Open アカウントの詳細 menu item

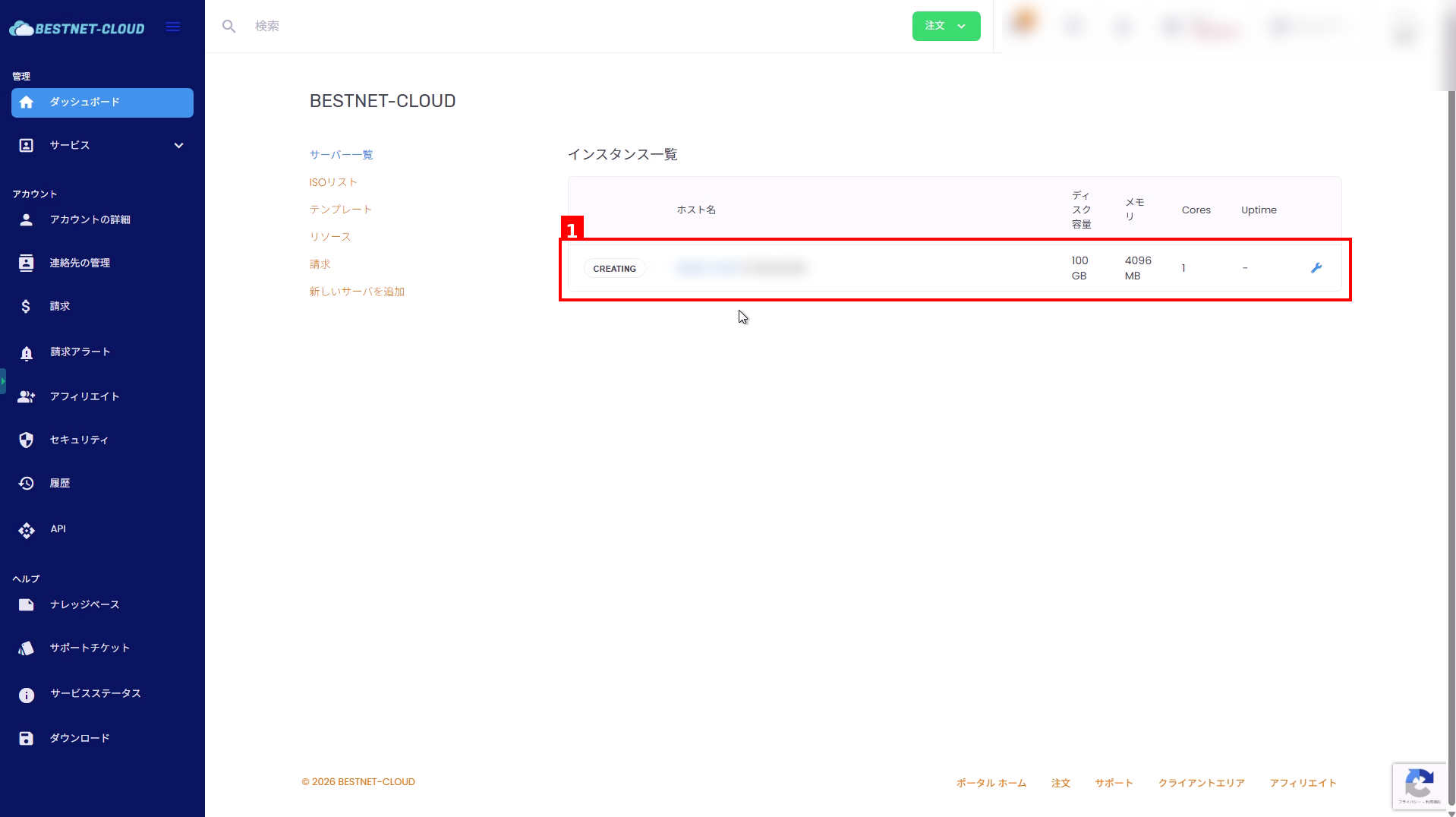click(90, 220)
